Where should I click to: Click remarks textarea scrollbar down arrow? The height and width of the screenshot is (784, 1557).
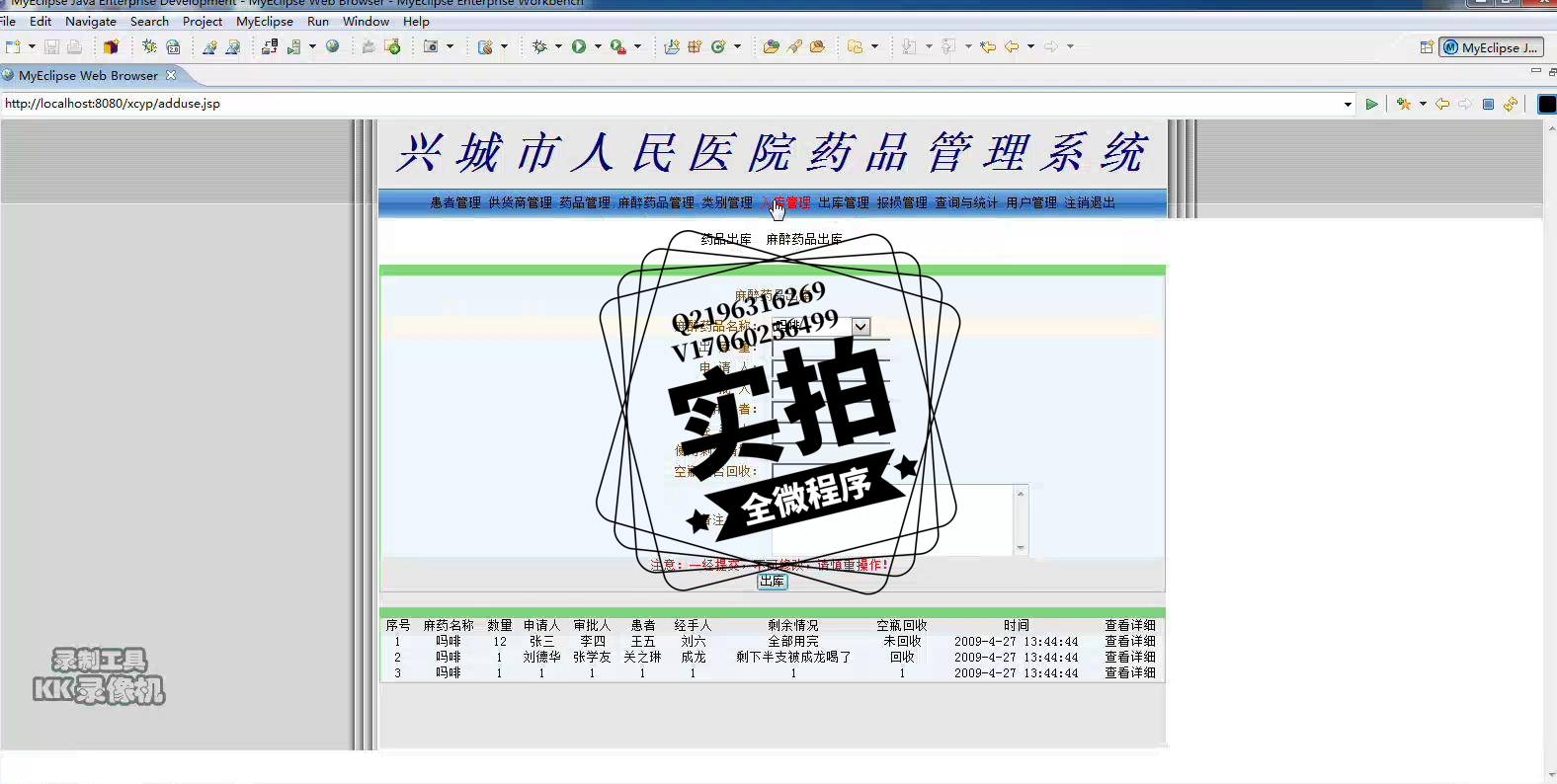[1022, 548]
